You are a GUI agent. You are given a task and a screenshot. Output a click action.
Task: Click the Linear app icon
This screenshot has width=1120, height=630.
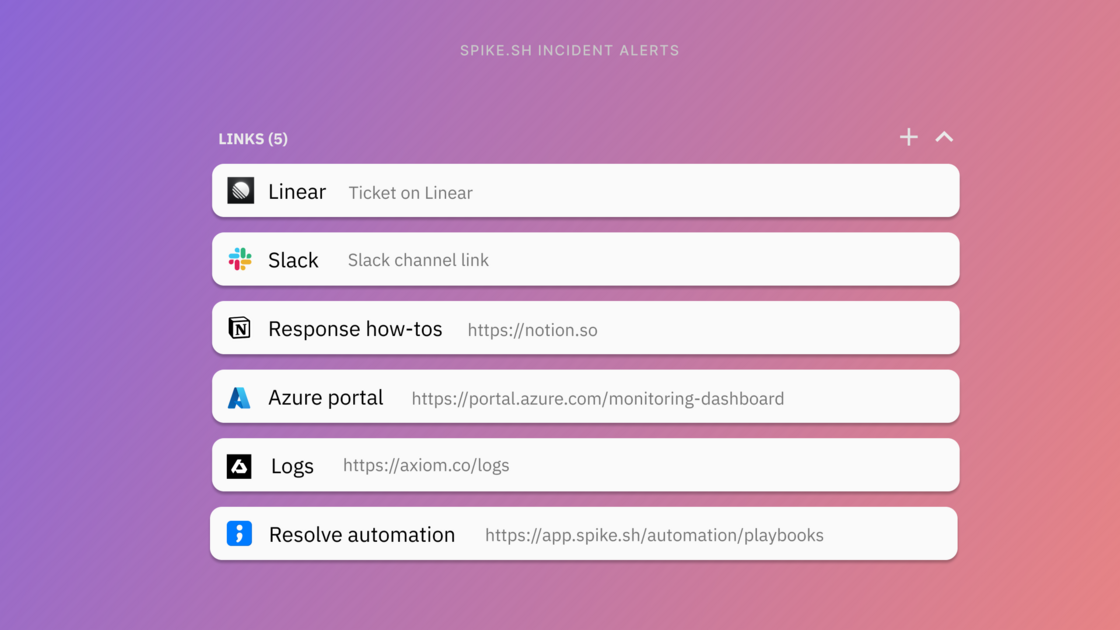240,191
